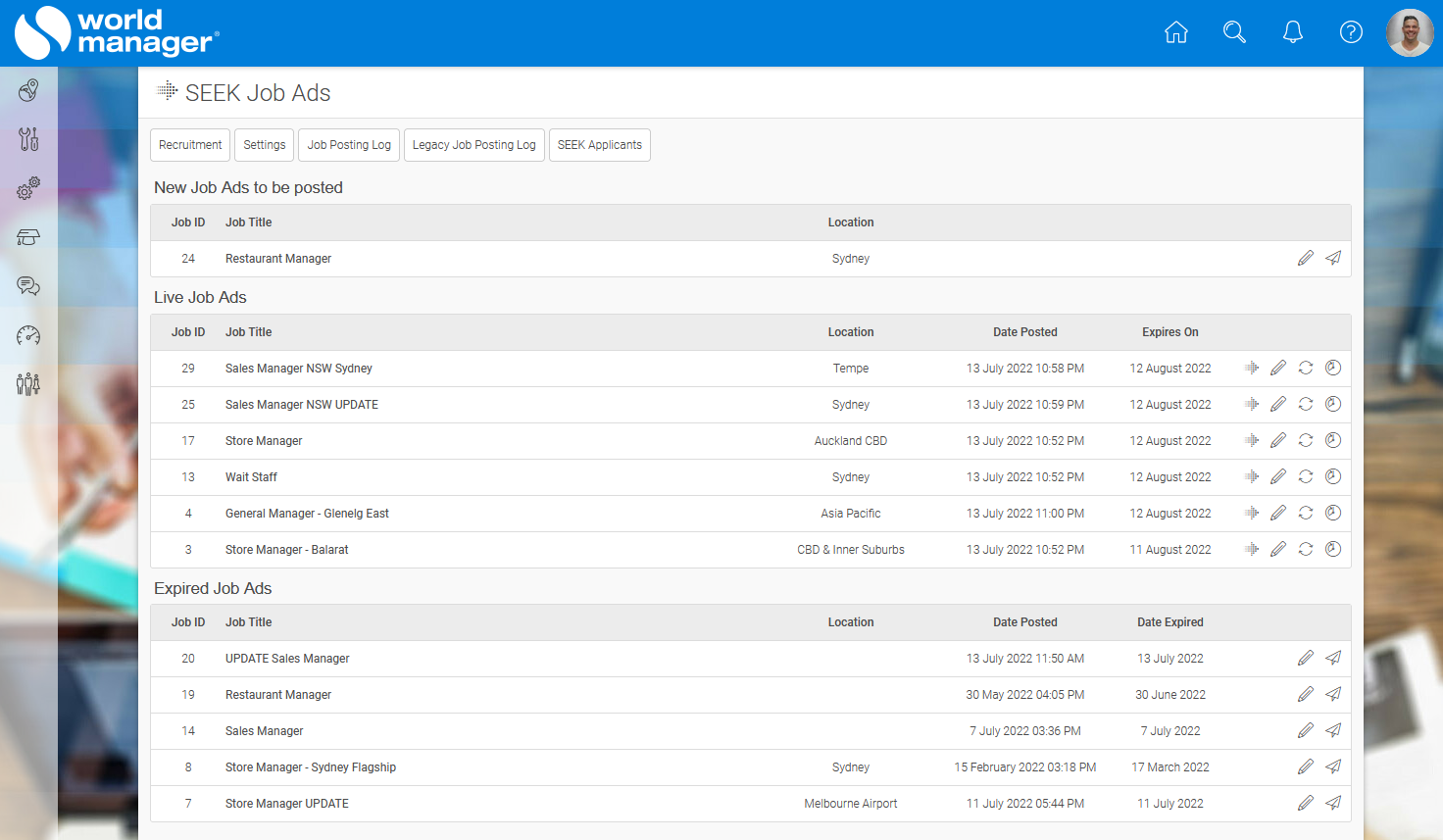
Task: Select 'General Manager - Glenelg East' title
Action: point(307,514)
